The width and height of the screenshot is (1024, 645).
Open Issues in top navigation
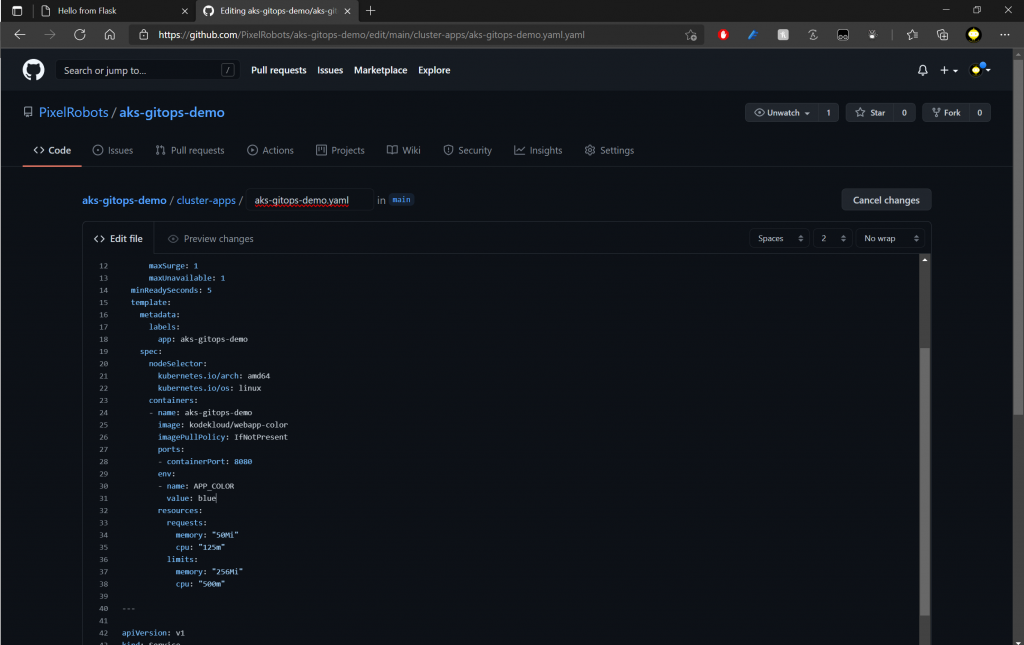pos(330,70)
